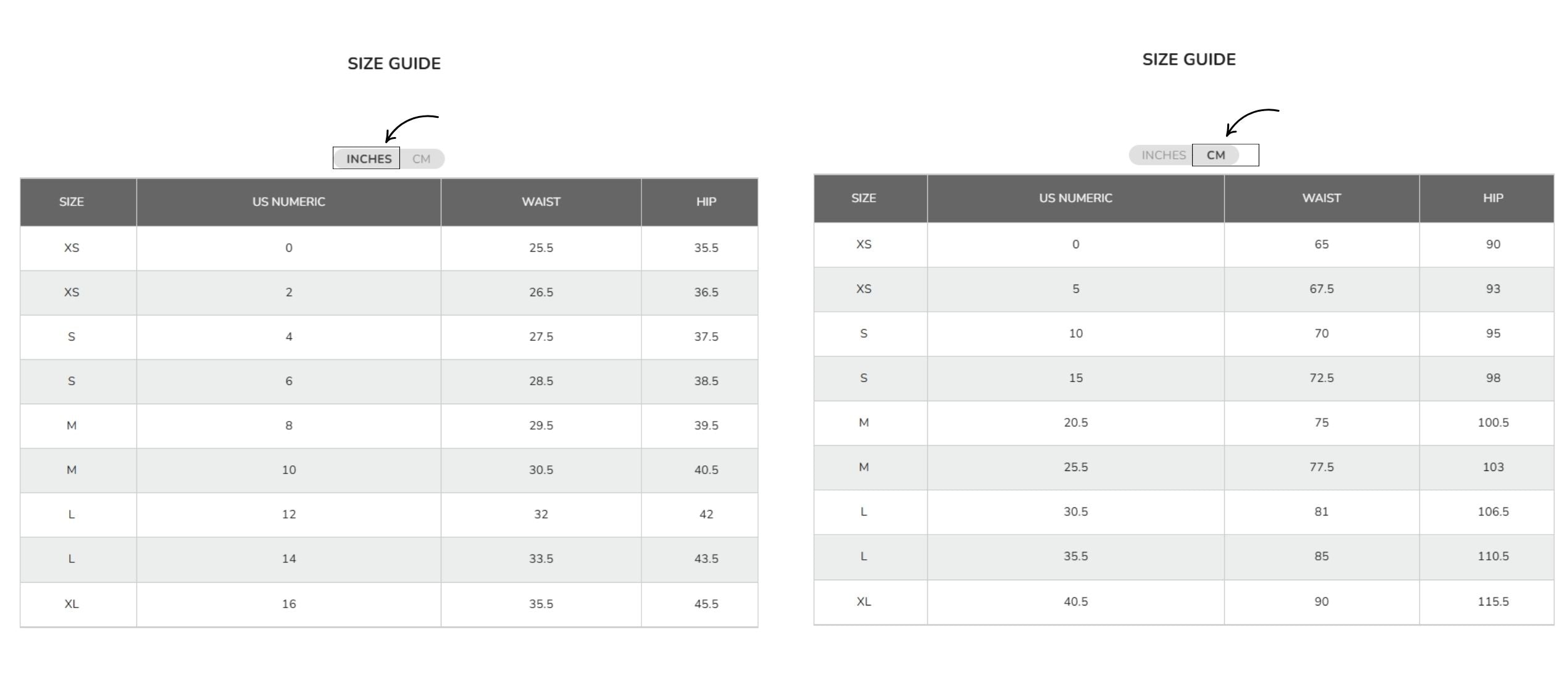1568x679 pixels.
Task: Select the 100.5 hip cell
Action: [1493, 423]
